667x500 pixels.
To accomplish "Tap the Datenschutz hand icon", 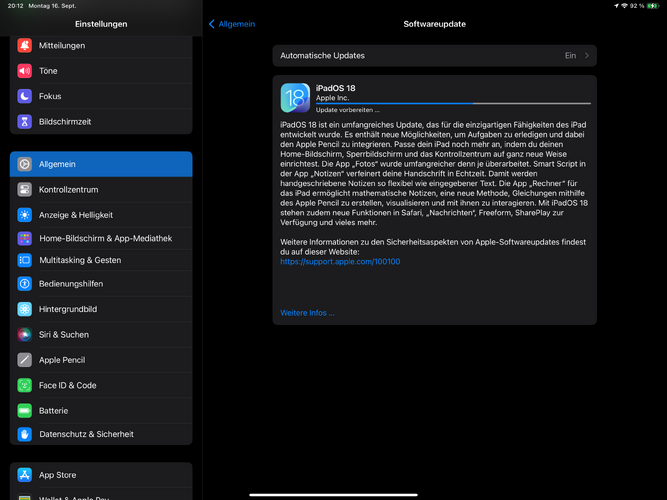I will [x=25, y=434].
